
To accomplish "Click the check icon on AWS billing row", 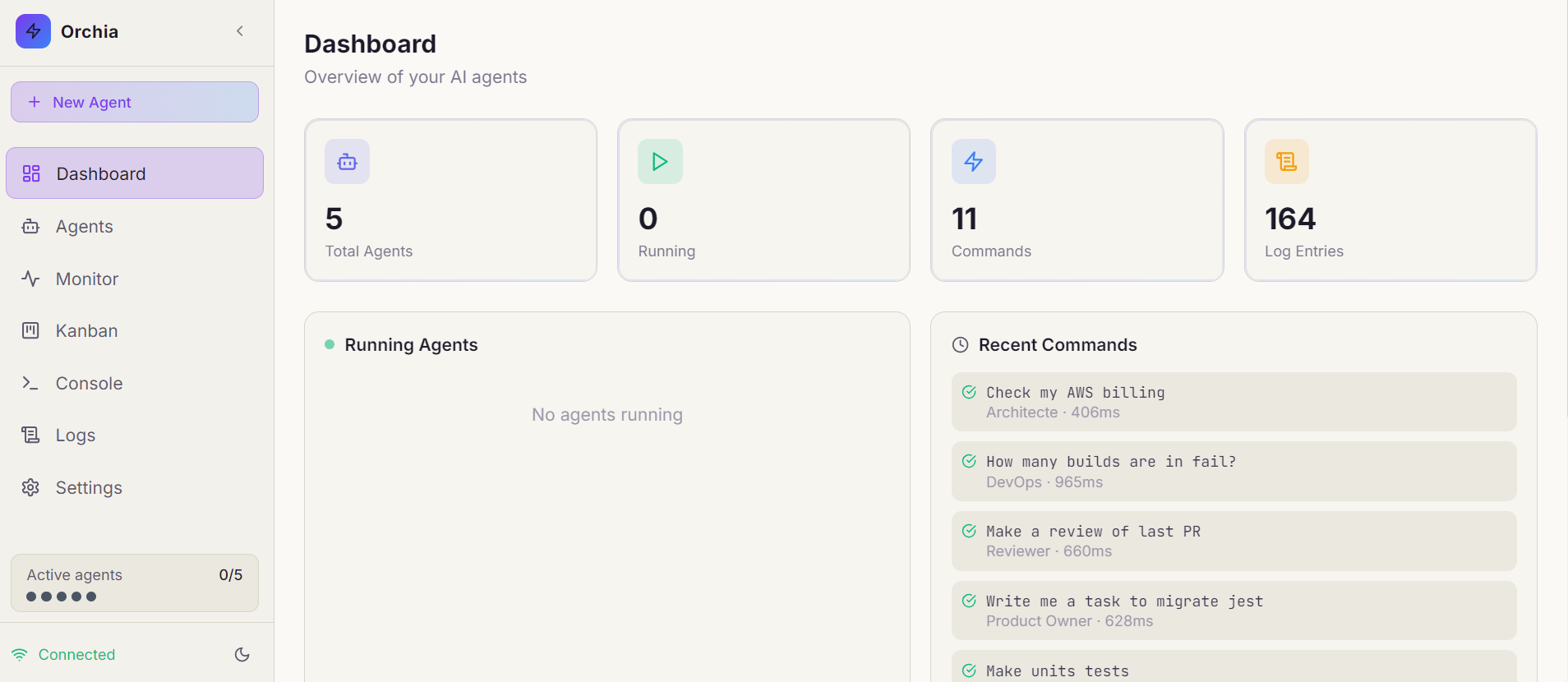I will 969,392.
